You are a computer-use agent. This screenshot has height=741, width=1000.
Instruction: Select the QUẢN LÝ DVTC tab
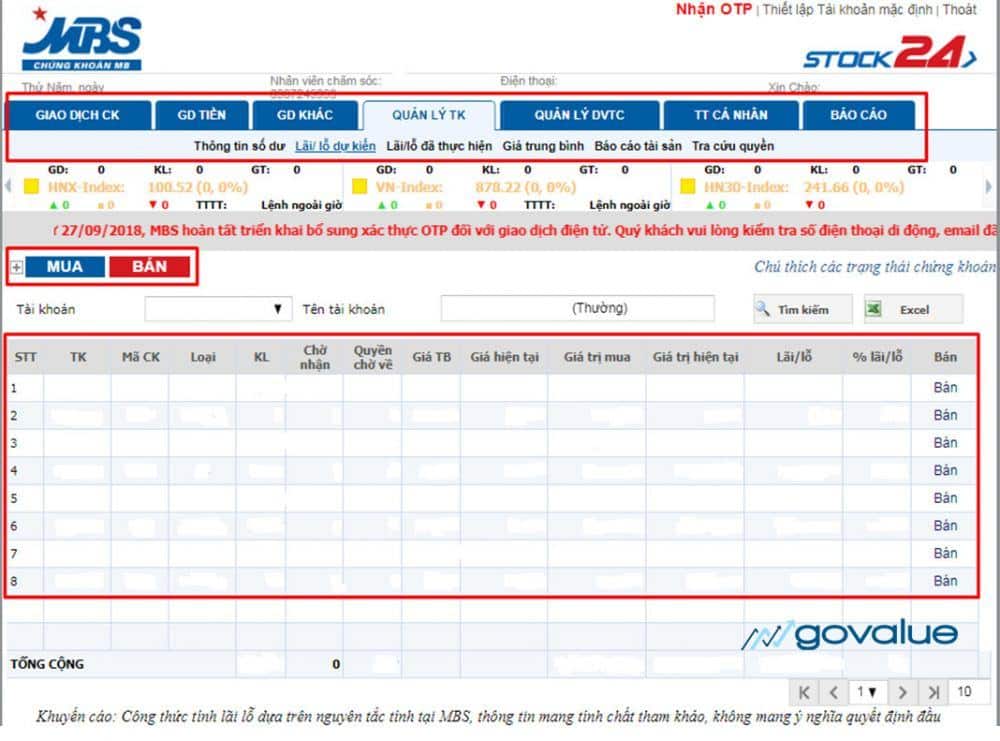(579, 115)
